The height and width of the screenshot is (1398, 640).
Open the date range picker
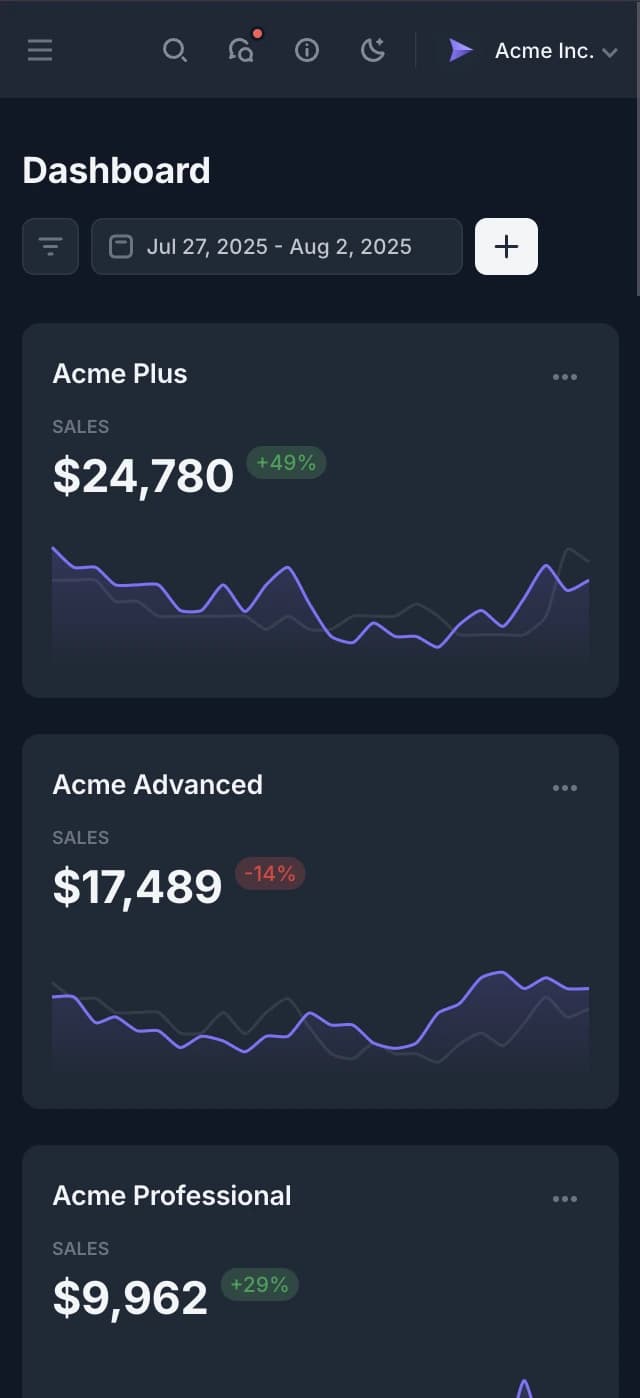click(x=277, y=246)
